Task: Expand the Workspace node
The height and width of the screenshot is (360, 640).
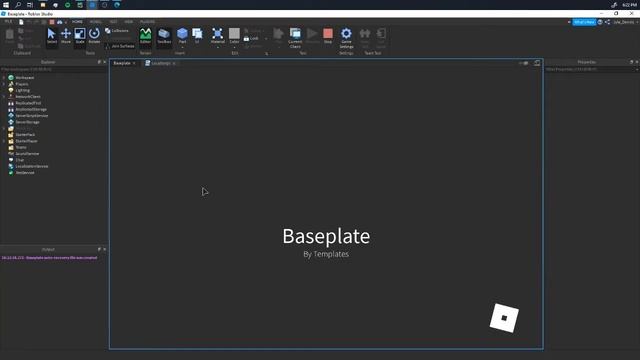Action: pyautogui.click(x=4, y=78)
